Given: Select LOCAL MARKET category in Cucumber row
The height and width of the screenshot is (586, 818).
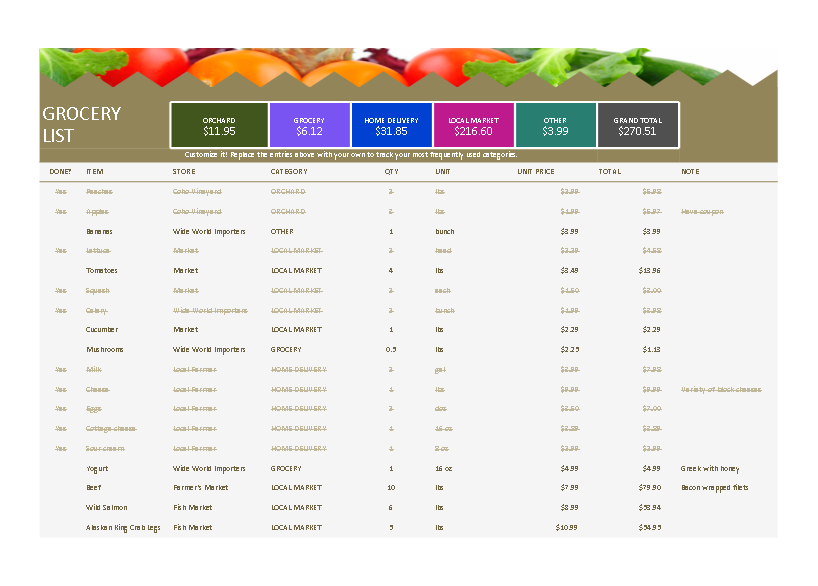Looking at the screenshot, I should (x=296, y=329).
